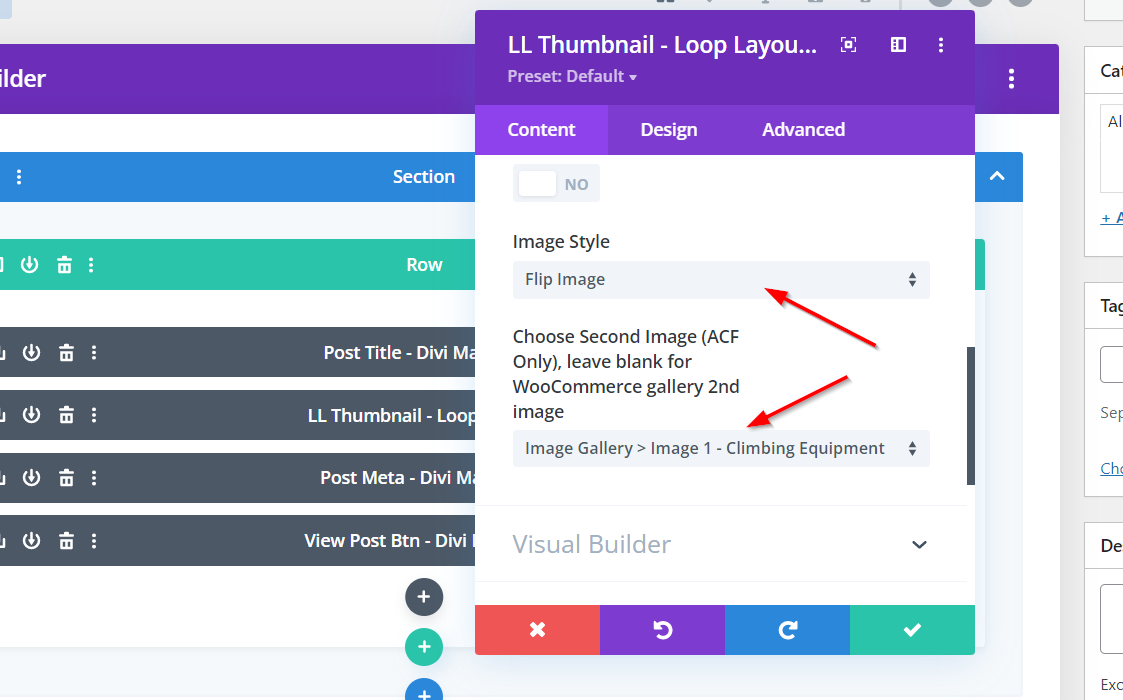Switch to the Design tab
This screenshot has height=700, width=1123.
click(669, 130)
